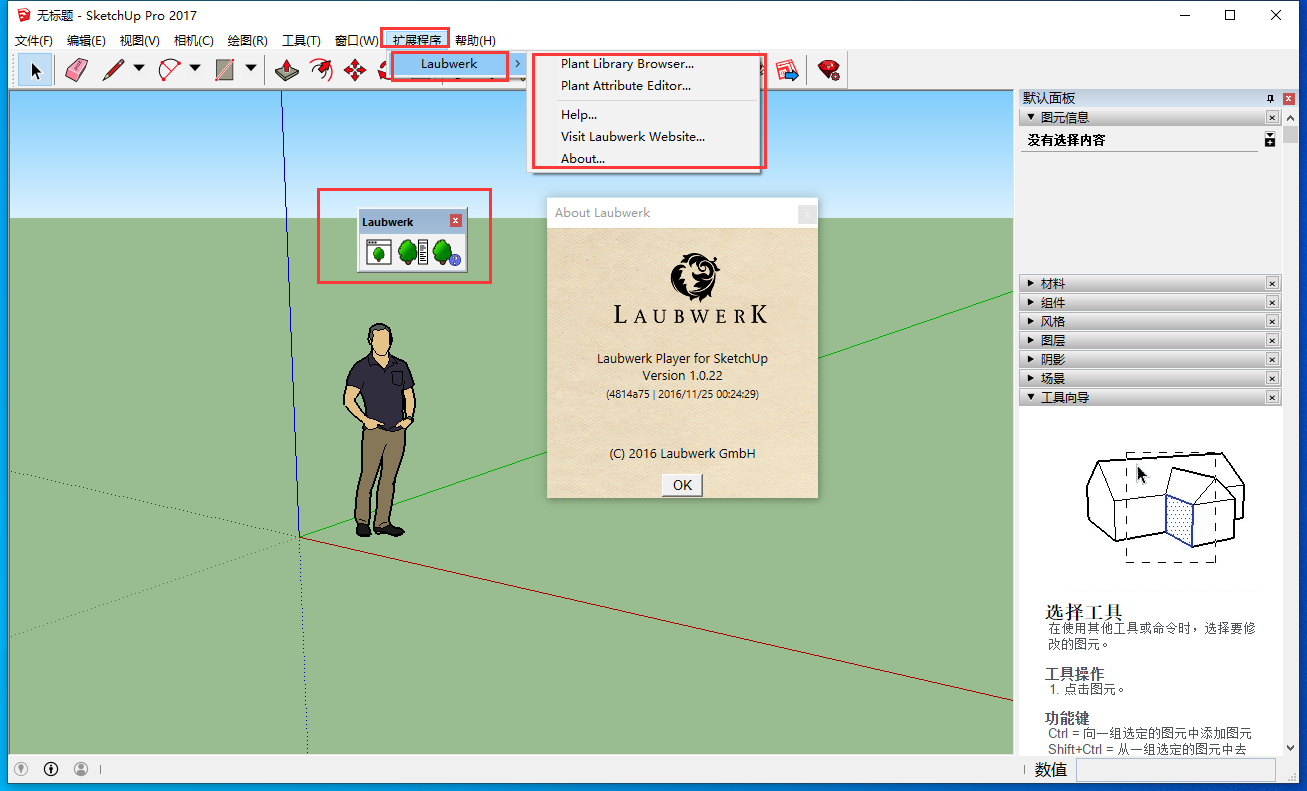Open line tool dropdown arrow
The height and width of the screenshot is (791, 1307).
139,70
